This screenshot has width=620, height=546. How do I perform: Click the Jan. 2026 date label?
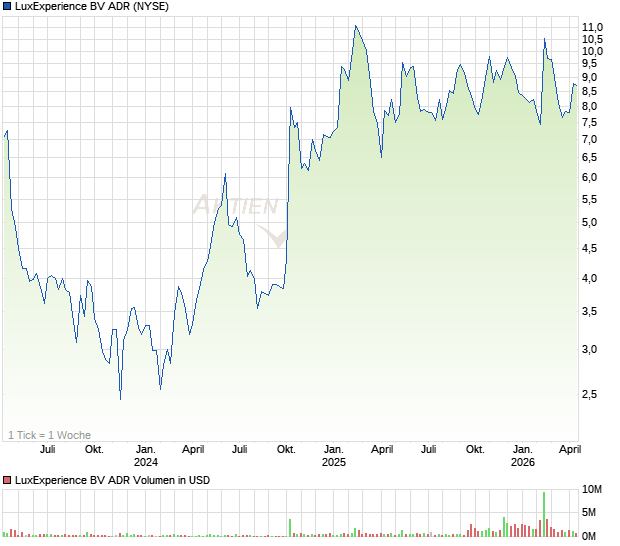pyautogui.click(x=523, y=455)
